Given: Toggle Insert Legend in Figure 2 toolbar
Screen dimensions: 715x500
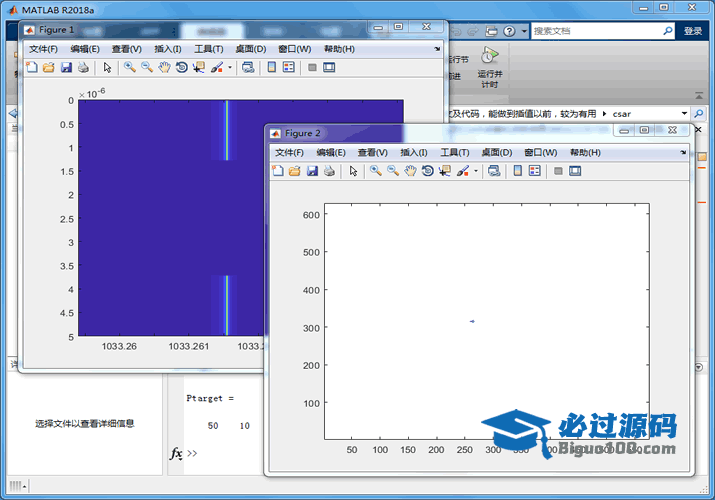Looking at the screenshot, I should coord(534,171).
